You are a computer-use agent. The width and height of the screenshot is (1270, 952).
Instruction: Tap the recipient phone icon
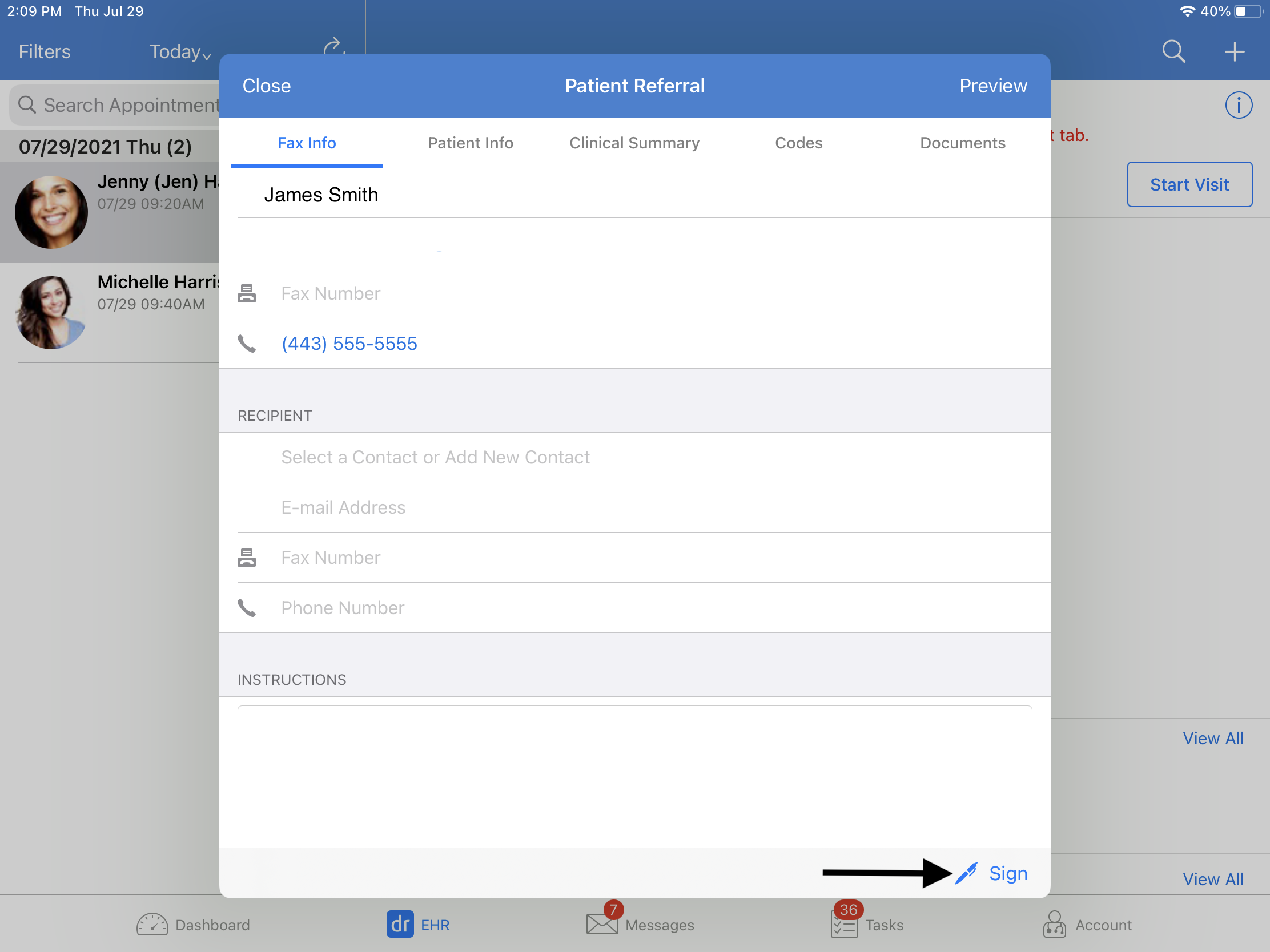point(247,608)
